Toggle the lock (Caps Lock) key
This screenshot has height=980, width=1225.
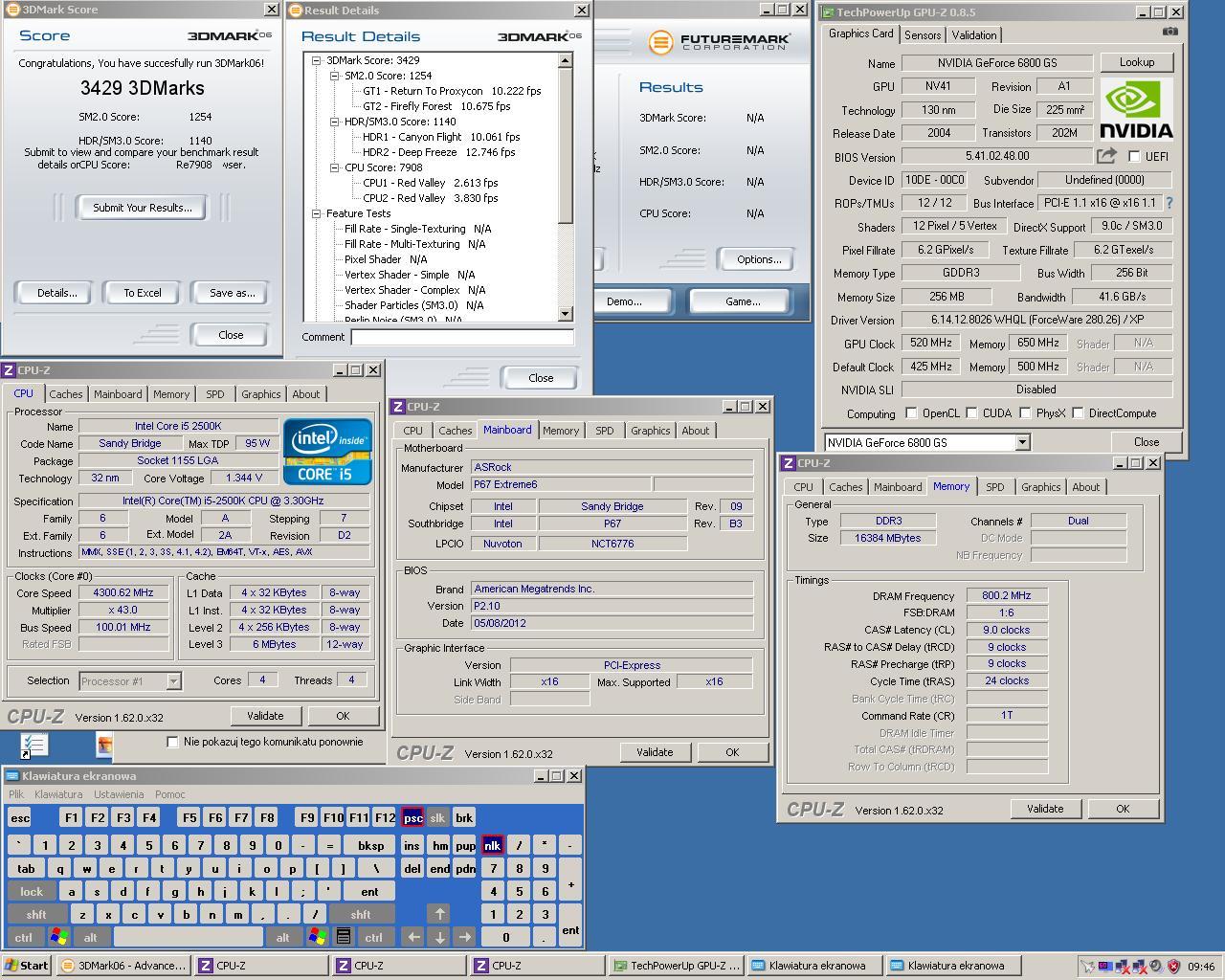pos(32,891)
